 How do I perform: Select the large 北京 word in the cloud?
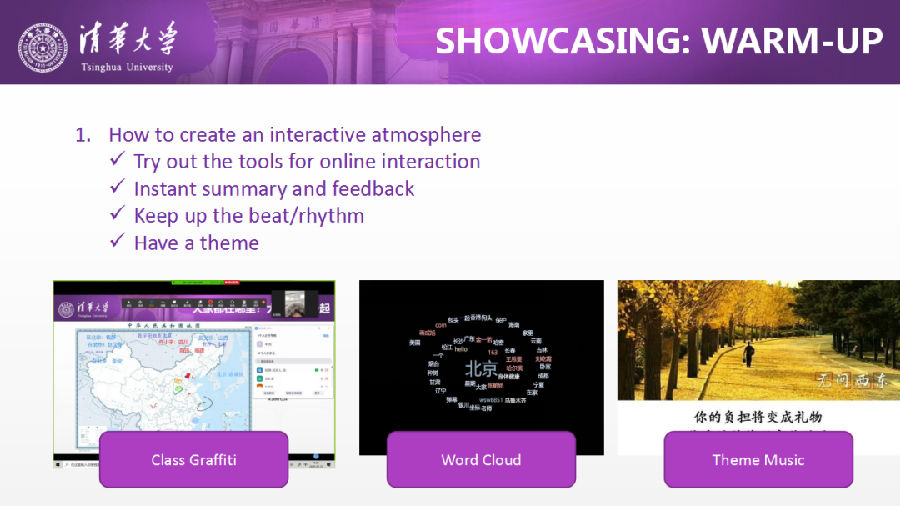[x=481, y=367]
